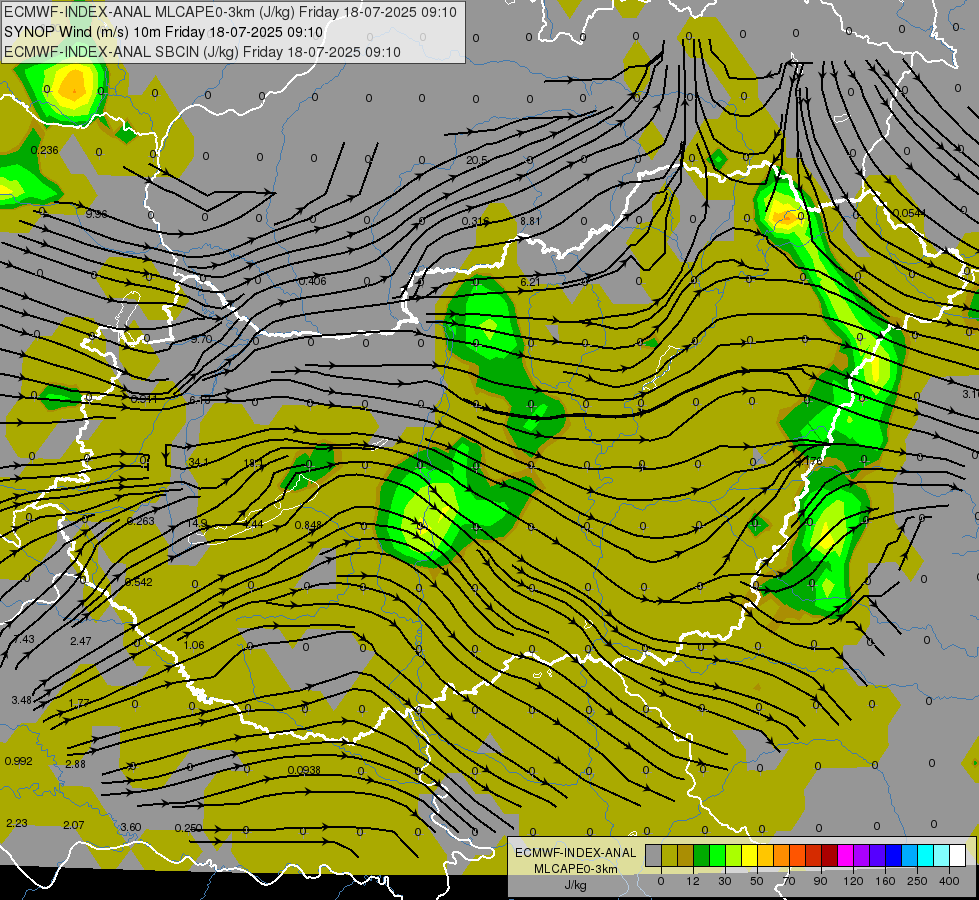Click the legend scale label 50
Image resolution: width=979 pixels, height=900 pixels.
[x=756, y=881]
